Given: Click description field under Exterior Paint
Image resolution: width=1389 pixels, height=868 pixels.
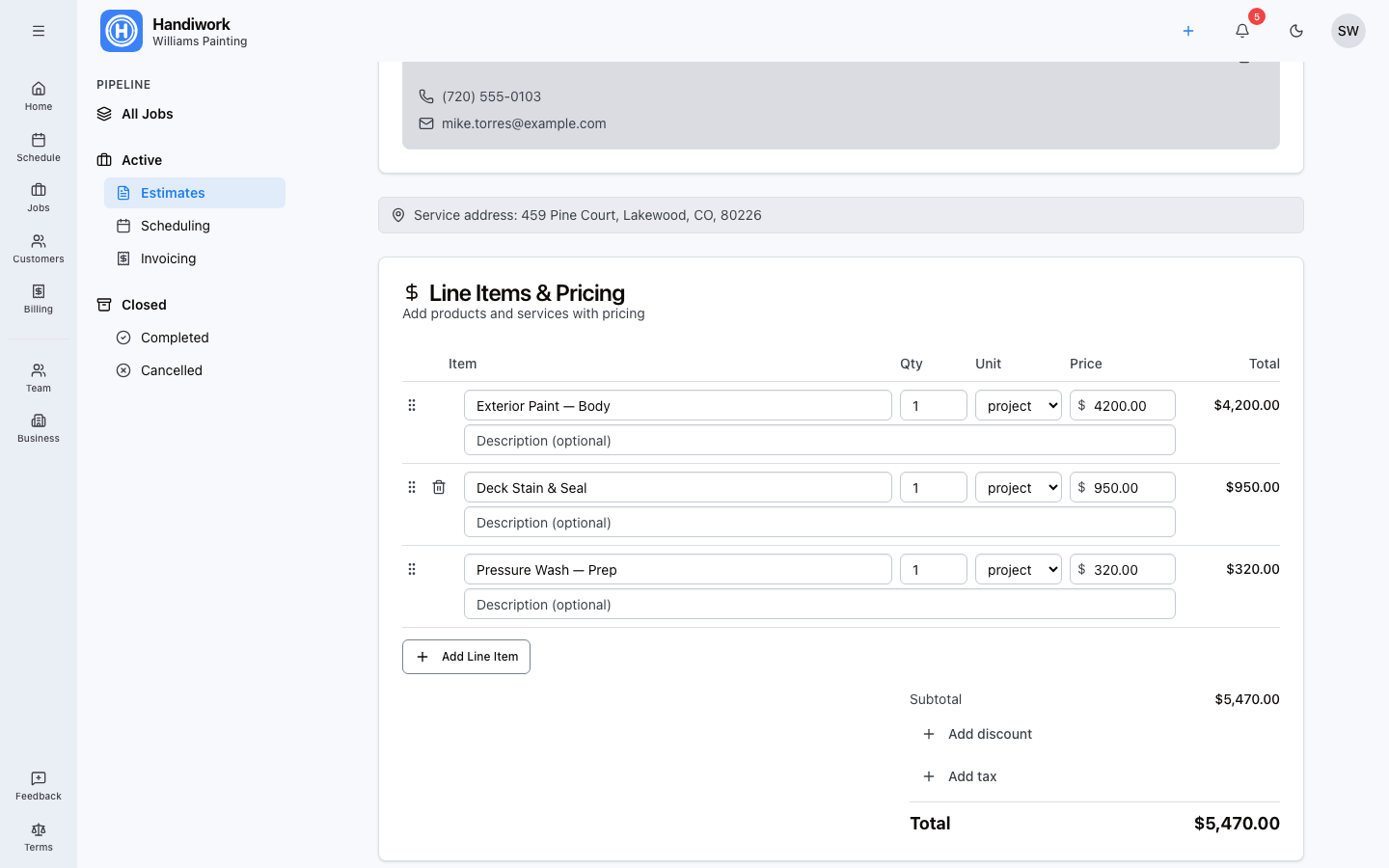Looking at the screenshot, I should [x=820, y=440].
